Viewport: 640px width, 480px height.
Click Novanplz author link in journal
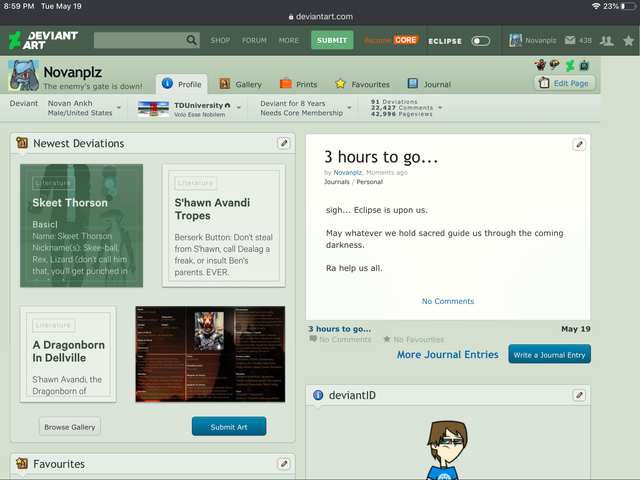tap(347, 173)
